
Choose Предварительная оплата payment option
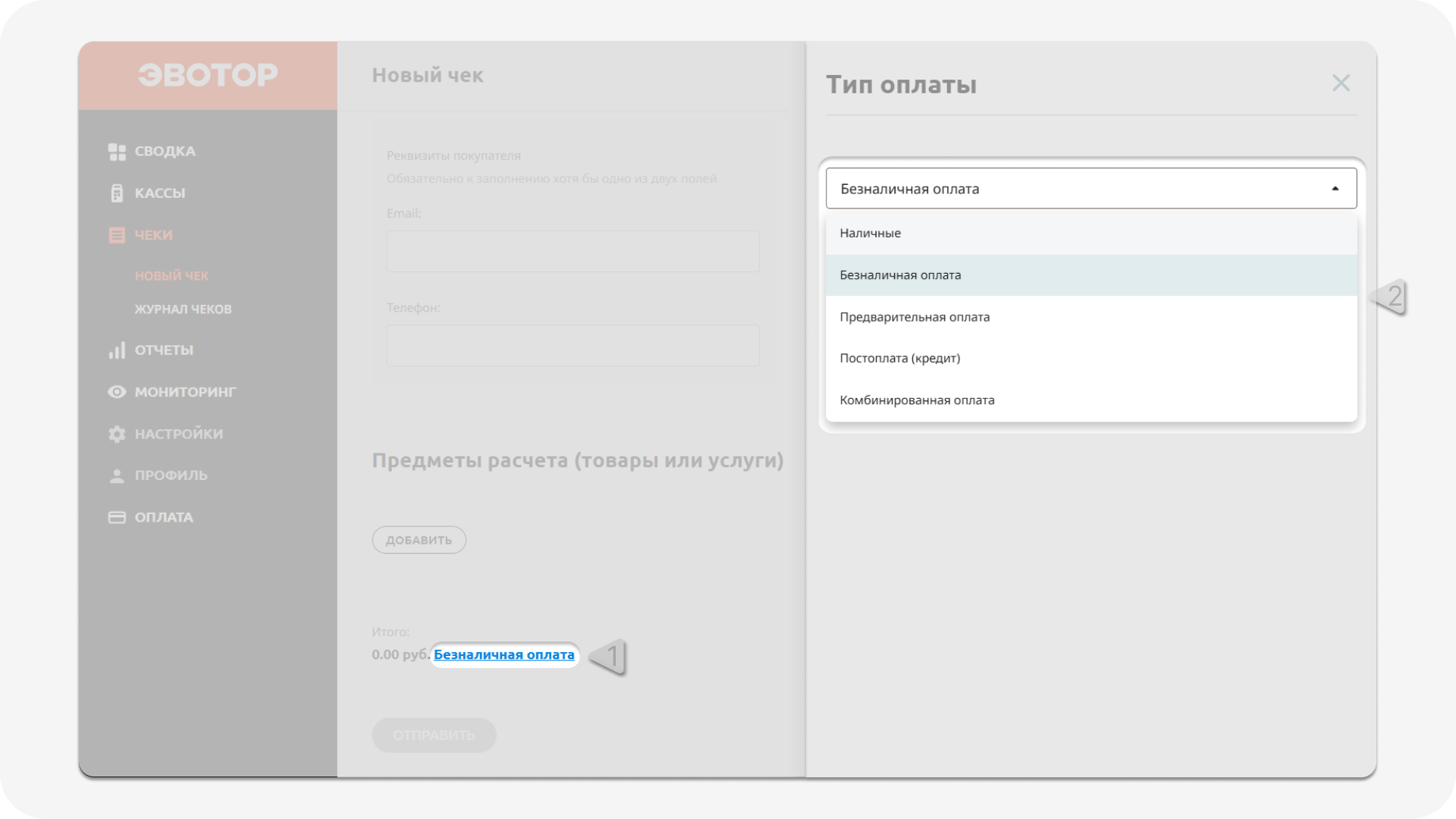915,316
